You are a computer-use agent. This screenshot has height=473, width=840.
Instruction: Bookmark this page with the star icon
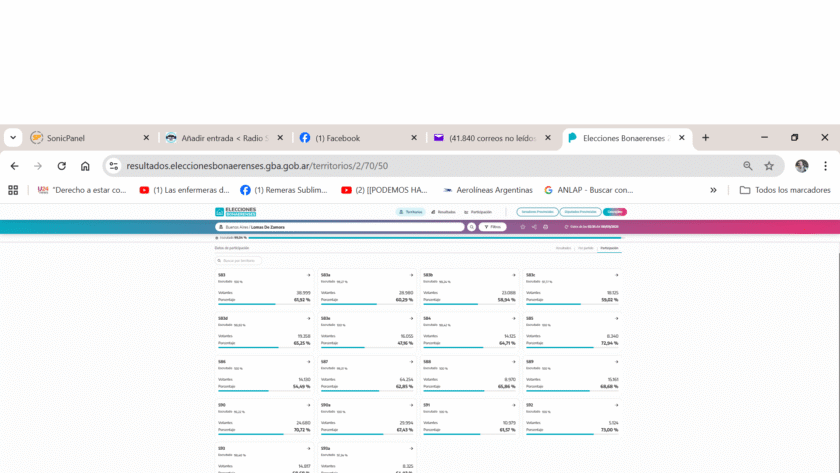point(769,166)
